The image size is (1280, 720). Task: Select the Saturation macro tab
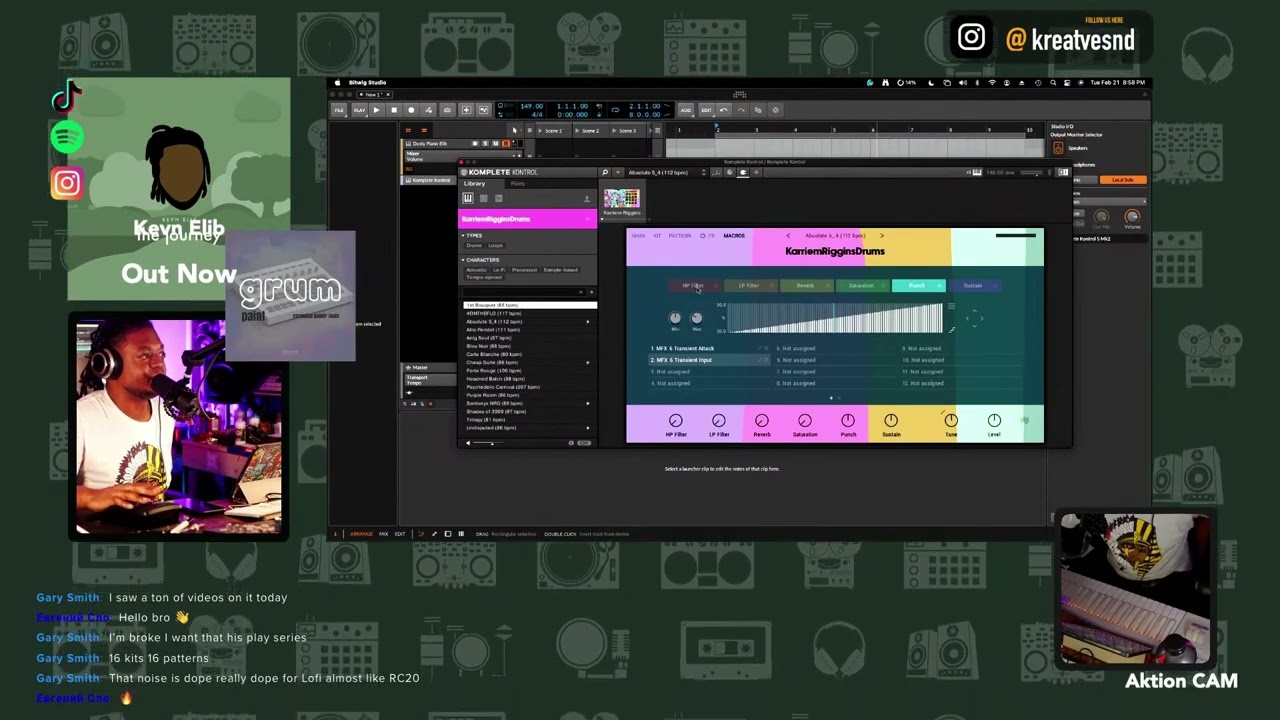[x=863, y=286]
